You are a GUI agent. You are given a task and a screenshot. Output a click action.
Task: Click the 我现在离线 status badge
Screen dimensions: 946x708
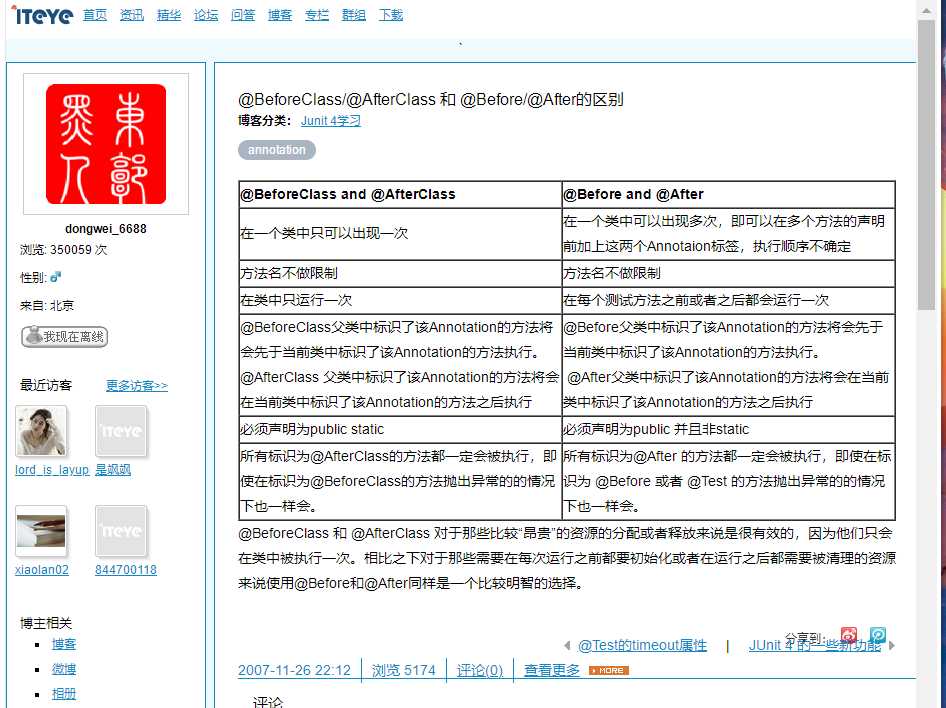pos(65,337)
